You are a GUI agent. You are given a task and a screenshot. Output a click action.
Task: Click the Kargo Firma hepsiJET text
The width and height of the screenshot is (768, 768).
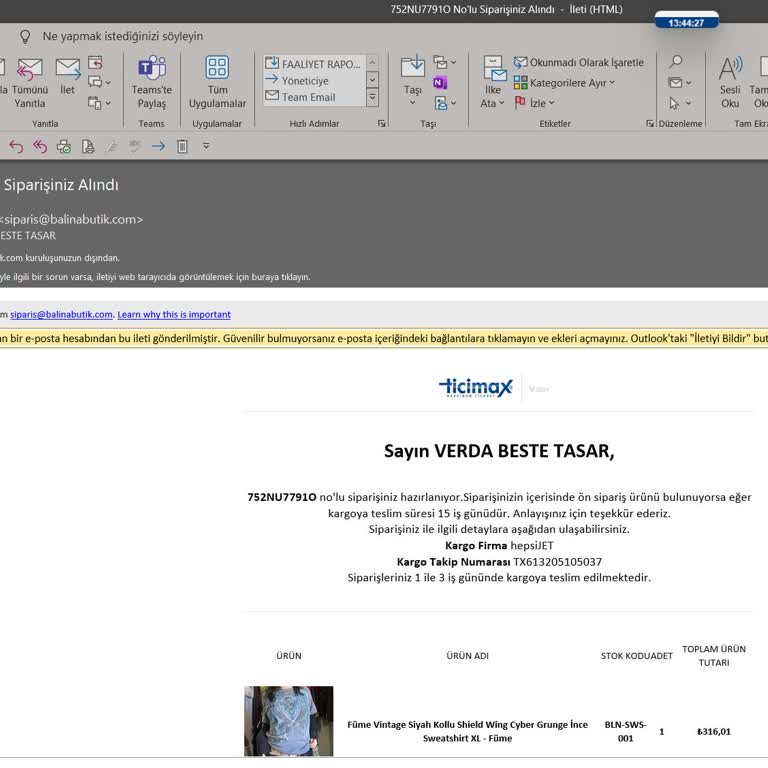click(x=499, y=546)
